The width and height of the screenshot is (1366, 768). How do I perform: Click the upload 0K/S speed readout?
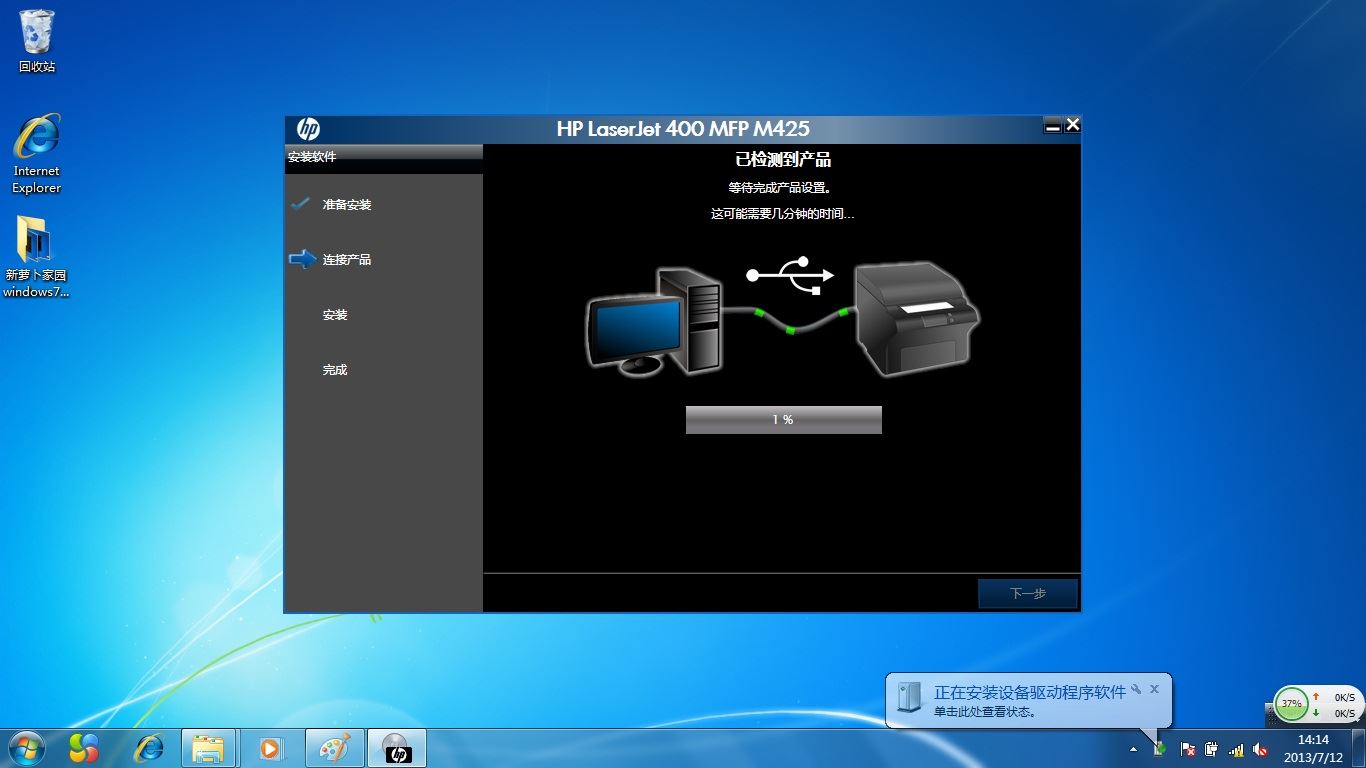[1344, 698]
